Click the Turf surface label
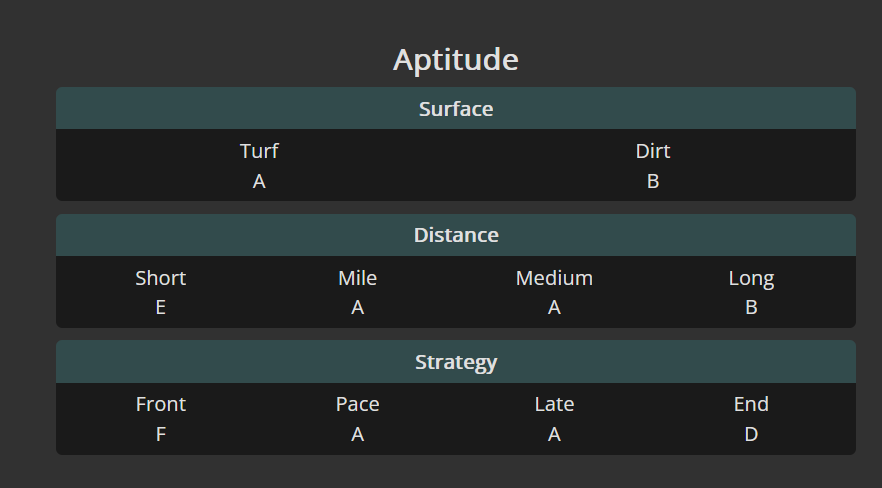This screenshot has height=488, width=882. pyautogui.click(x=259, y=151)
